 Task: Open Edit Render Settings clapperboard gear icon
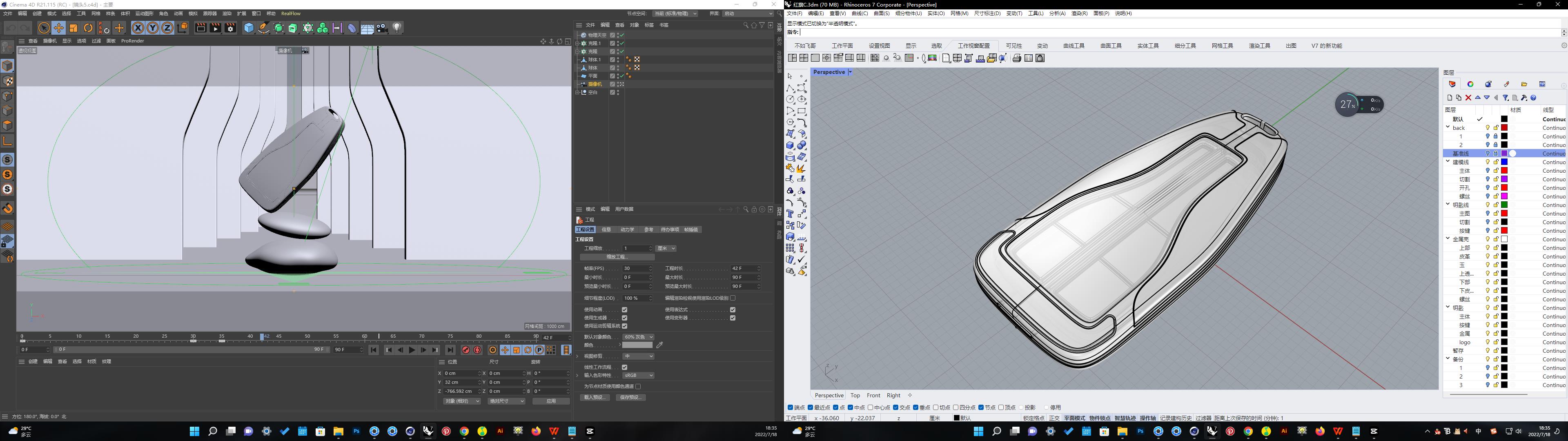click(x=230, y=28)
